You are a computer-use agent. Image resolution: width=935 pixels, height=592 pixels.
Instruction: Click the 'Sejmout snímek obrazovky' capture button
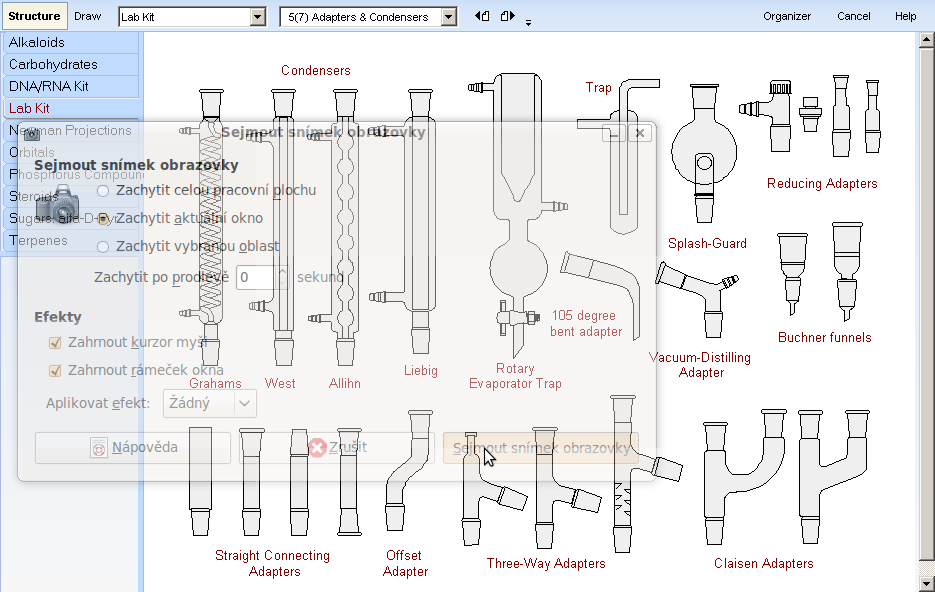(x=541, y=448)
